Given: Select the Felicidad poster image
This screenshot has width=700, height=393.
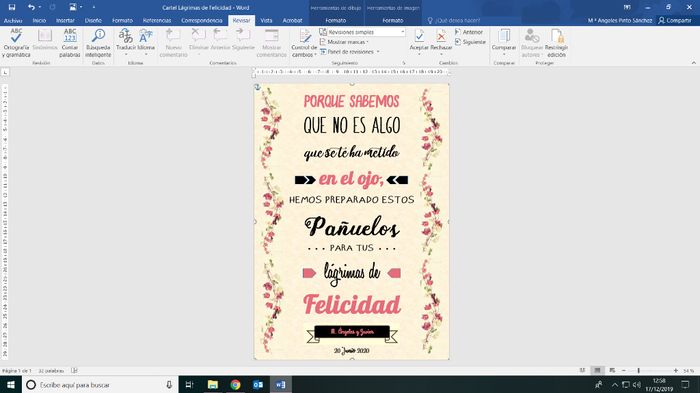Looking at the screenshot, I should click(x=352, y=222).
